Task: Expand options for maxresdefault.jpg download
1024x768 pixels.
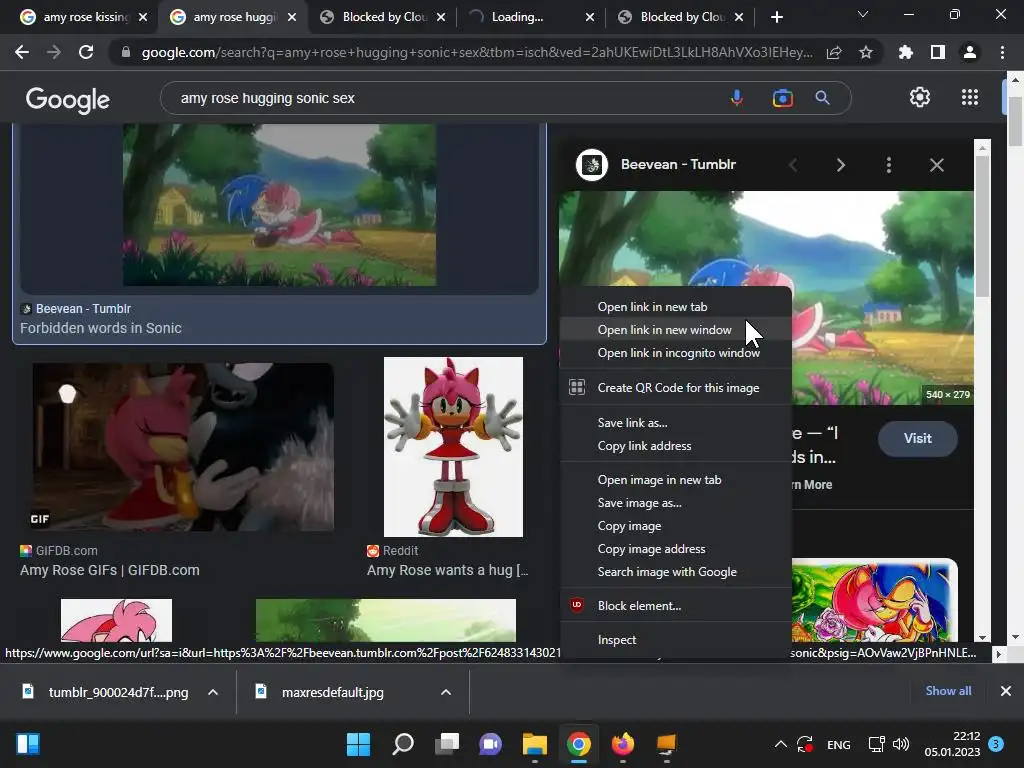Action: tap(446, 692)
